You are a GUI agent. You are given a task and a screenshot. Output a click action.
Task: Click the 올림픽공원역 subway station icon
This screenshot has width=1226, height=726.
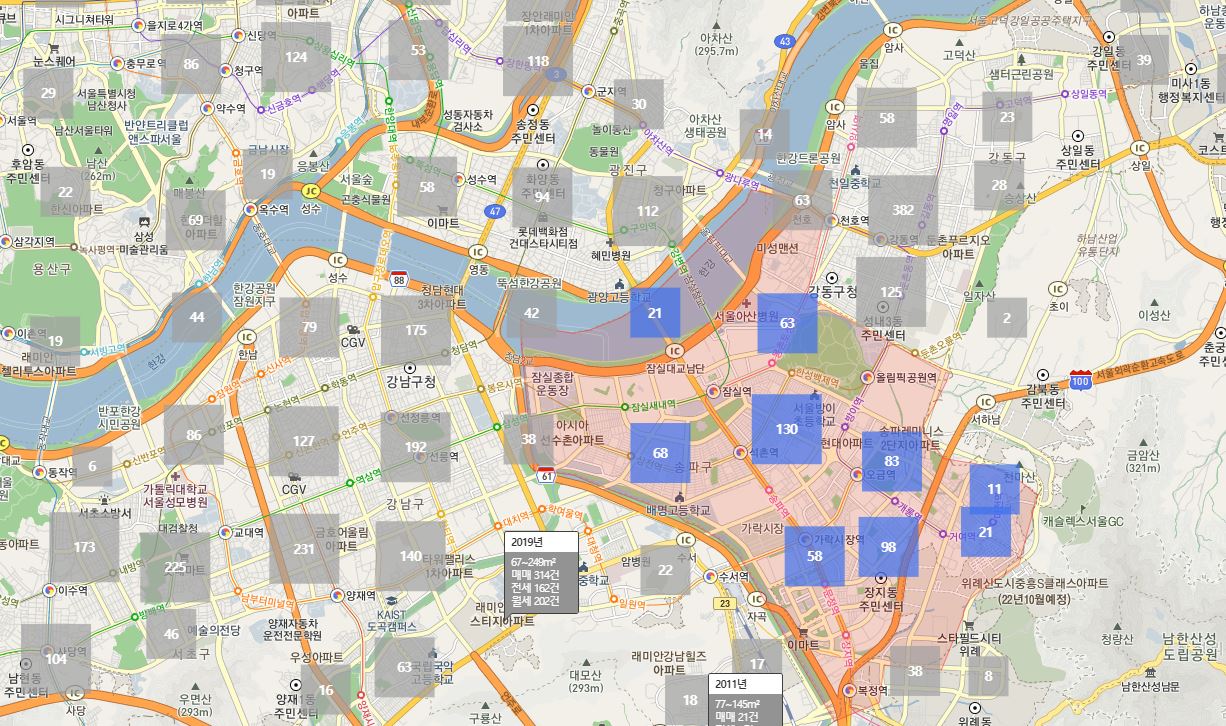[866, 378]
